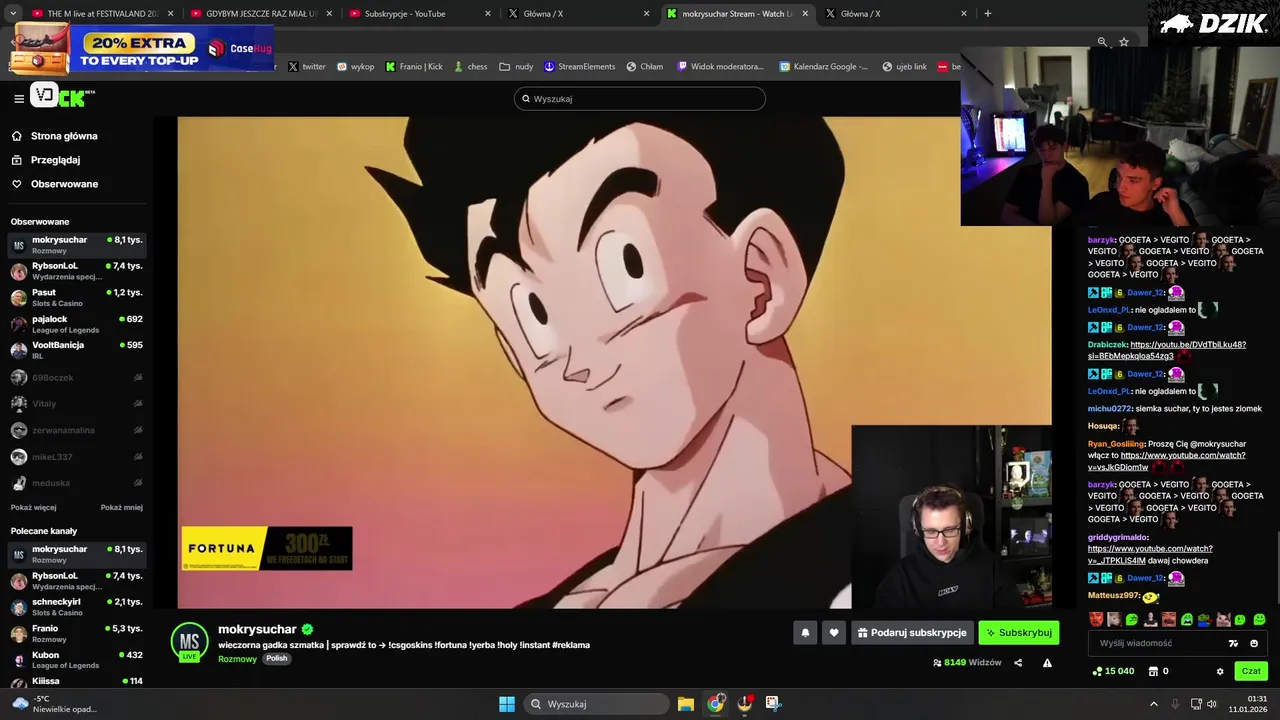Open the StreamElements bookmark

pos(579,67)
